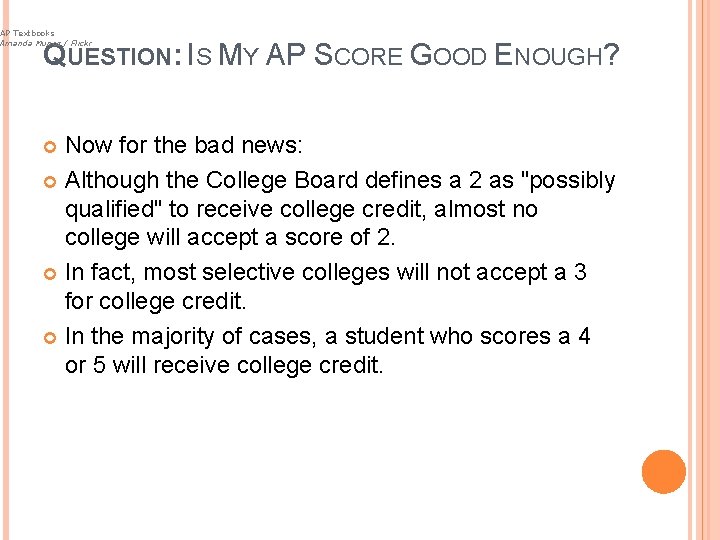Select the bullet beside "In the majority of cases"

click(x=50, y=338)
